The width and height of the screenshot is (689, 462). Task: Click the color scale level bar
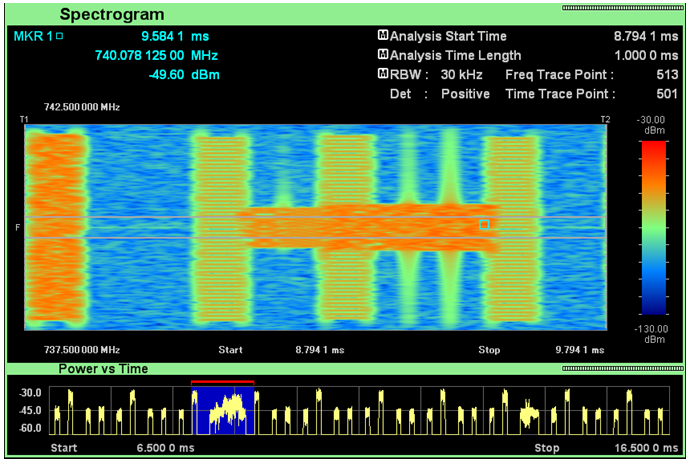654,228
